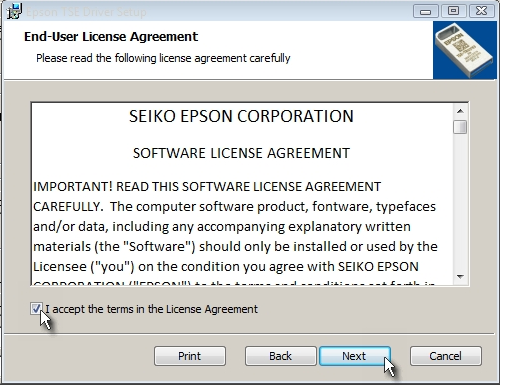Viewport: 507px width, 387px height.
Task: Maximize the setup window
Action: [453, 11]
